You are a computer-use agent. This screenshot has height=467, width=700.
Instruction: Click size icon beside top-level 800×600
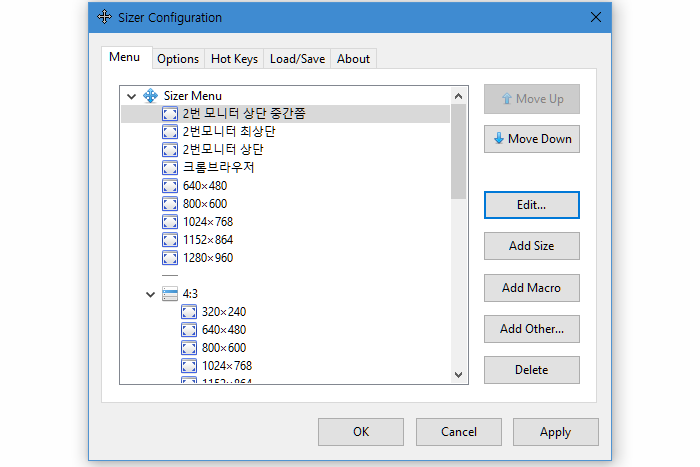170,204
